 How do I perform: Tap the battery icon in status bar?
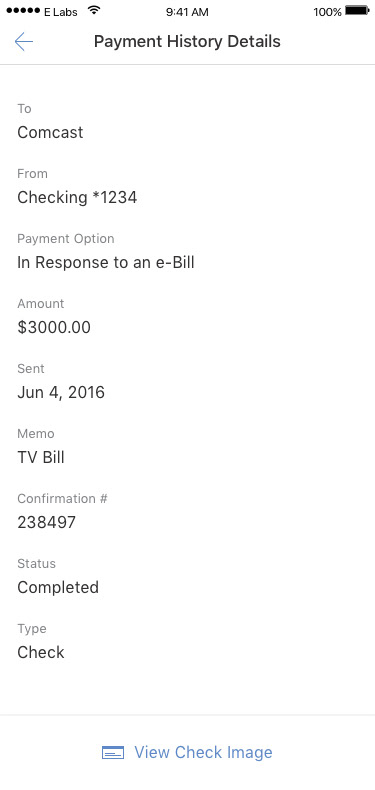tap(357, 11)
